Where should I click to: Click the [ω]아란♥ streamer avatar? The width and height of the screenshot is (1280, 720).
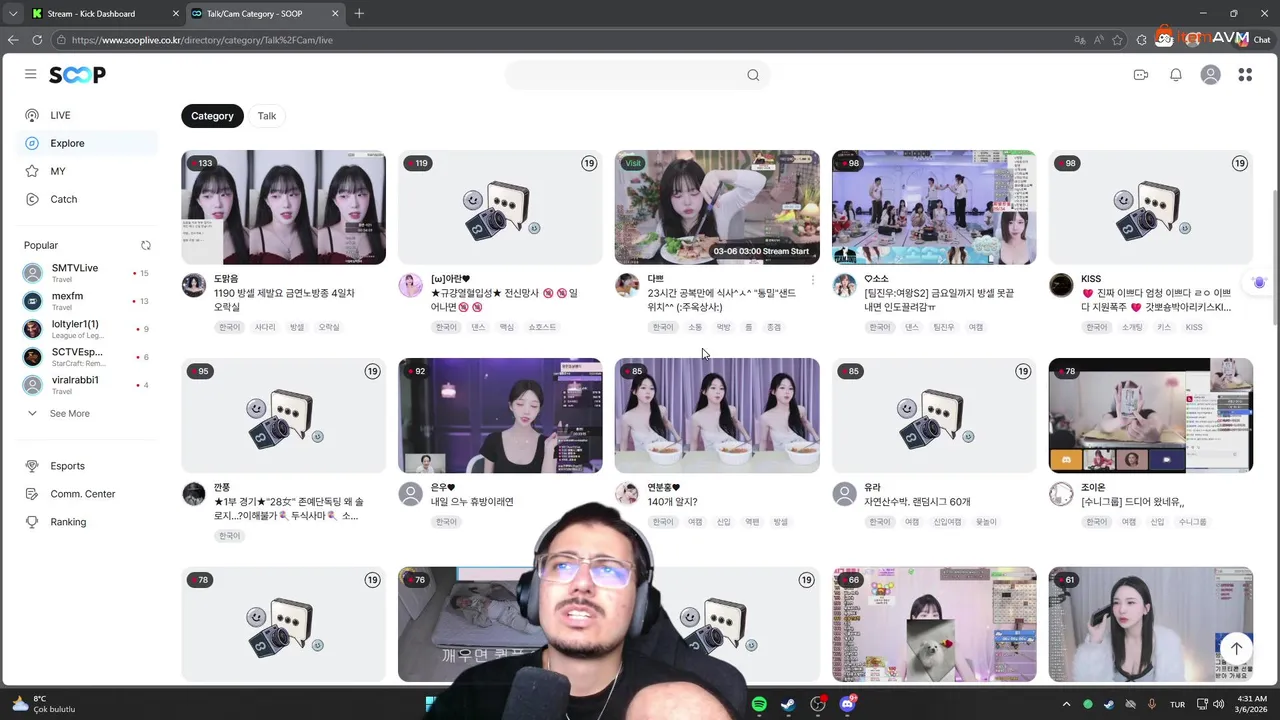click(x=411, y=285)
